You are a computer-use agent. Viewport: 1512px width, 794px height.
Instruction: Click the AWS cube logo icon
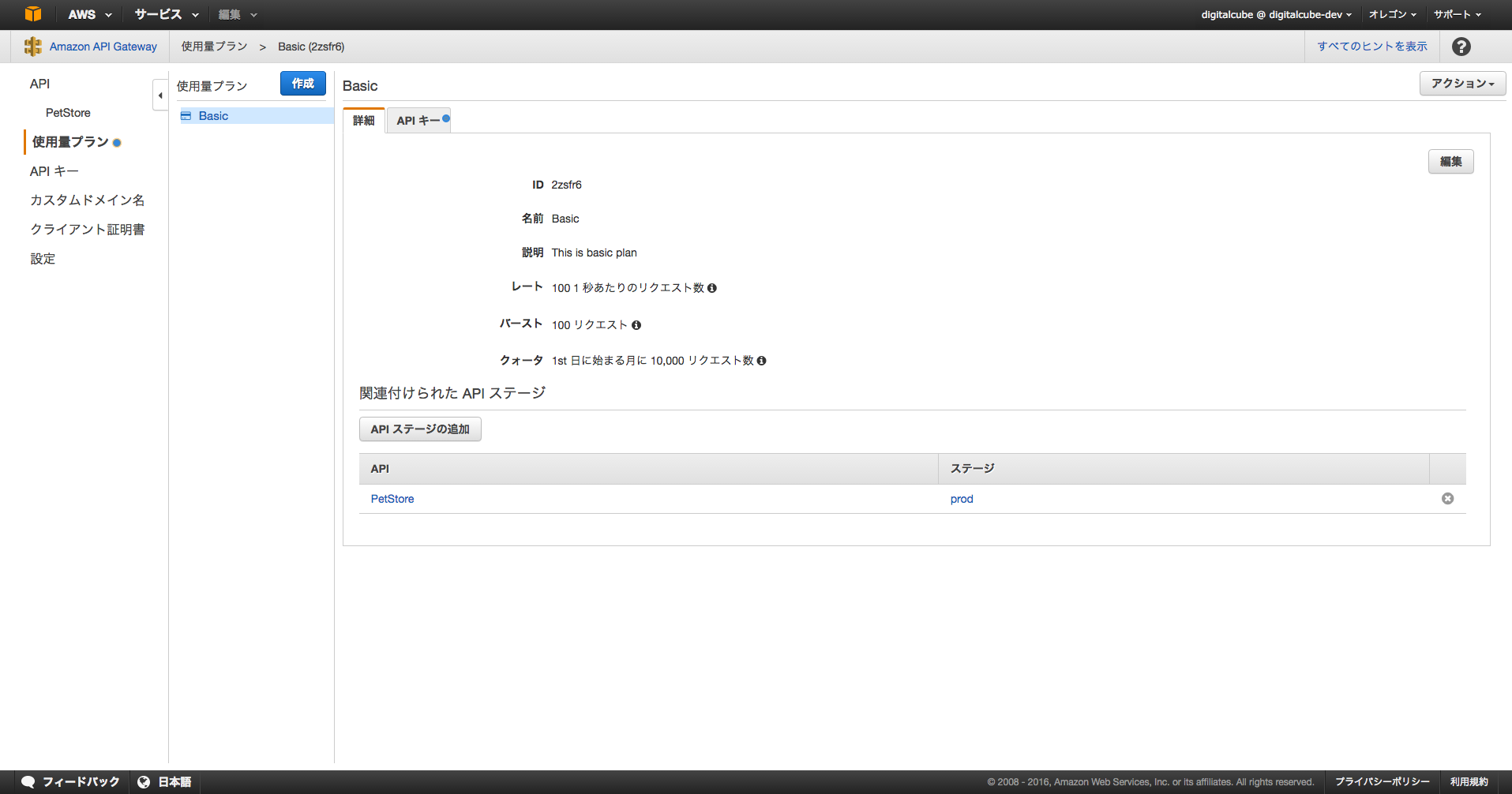click(x=32, y=14)
